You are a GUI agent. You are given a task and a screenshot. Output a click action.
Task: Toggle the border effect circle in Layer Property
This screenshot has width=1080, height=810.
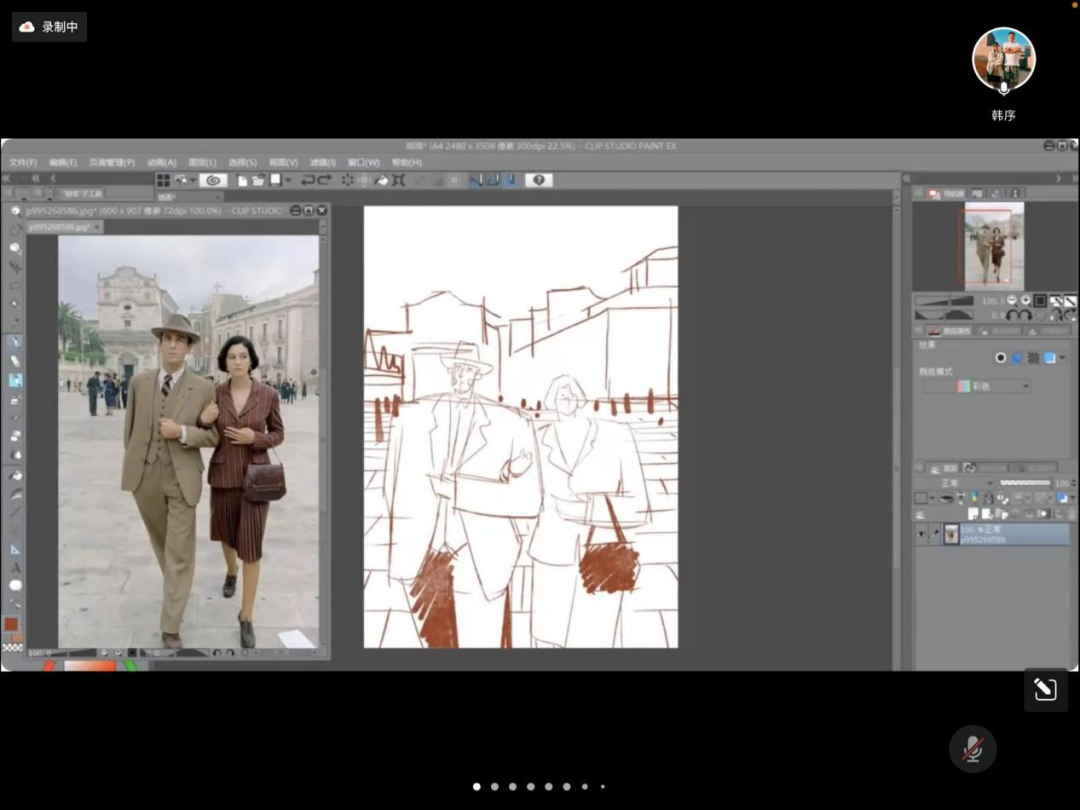click(x=1000, y=357)
